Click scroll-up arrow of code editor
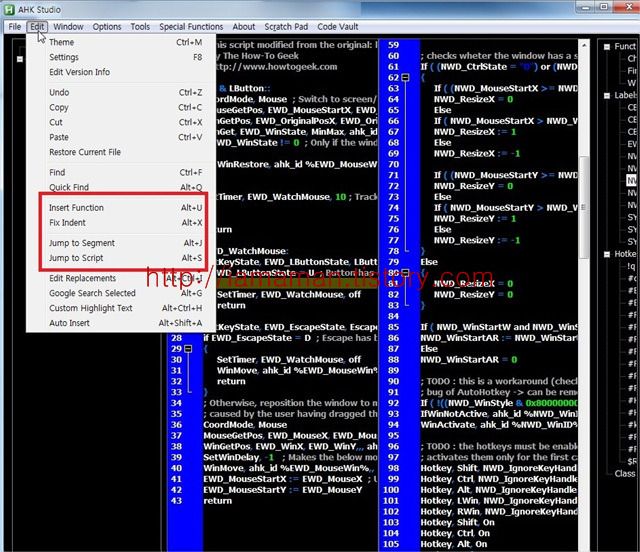Viewport: 640px width, 552px height. click(x=584, y=45)
